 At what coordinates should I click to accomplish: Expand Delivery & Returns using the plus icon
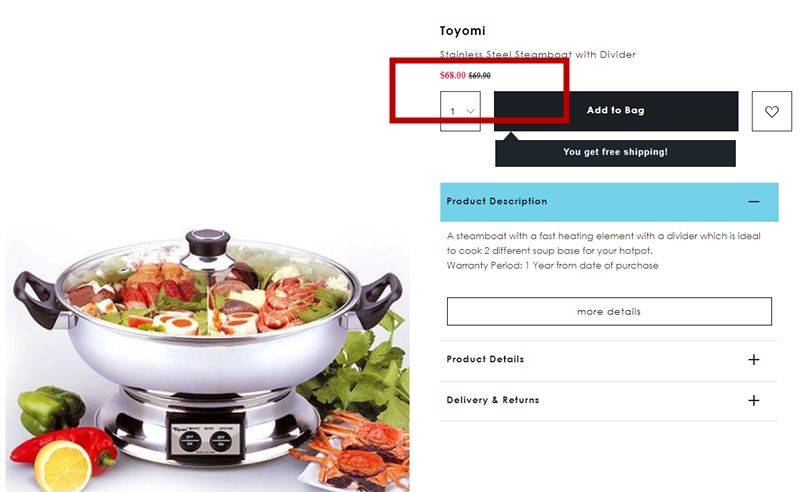754,401
